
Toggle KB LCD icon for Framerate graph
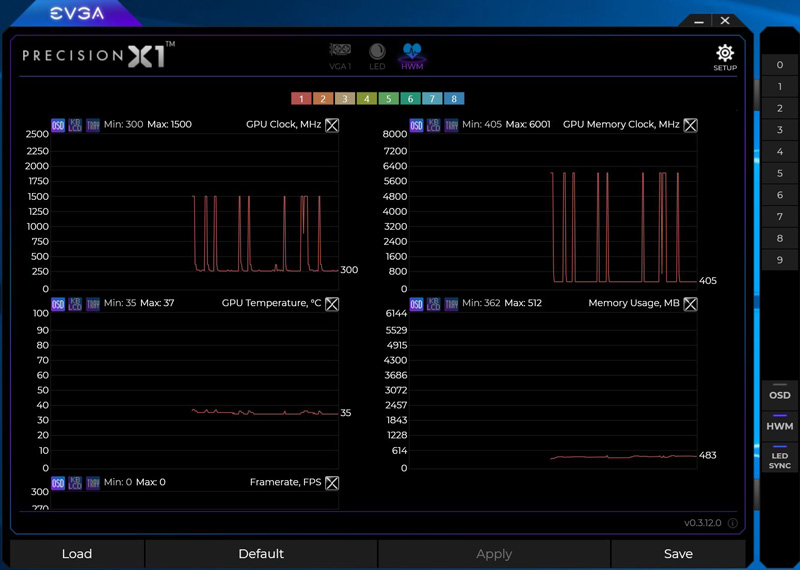[x=75, y=482]
